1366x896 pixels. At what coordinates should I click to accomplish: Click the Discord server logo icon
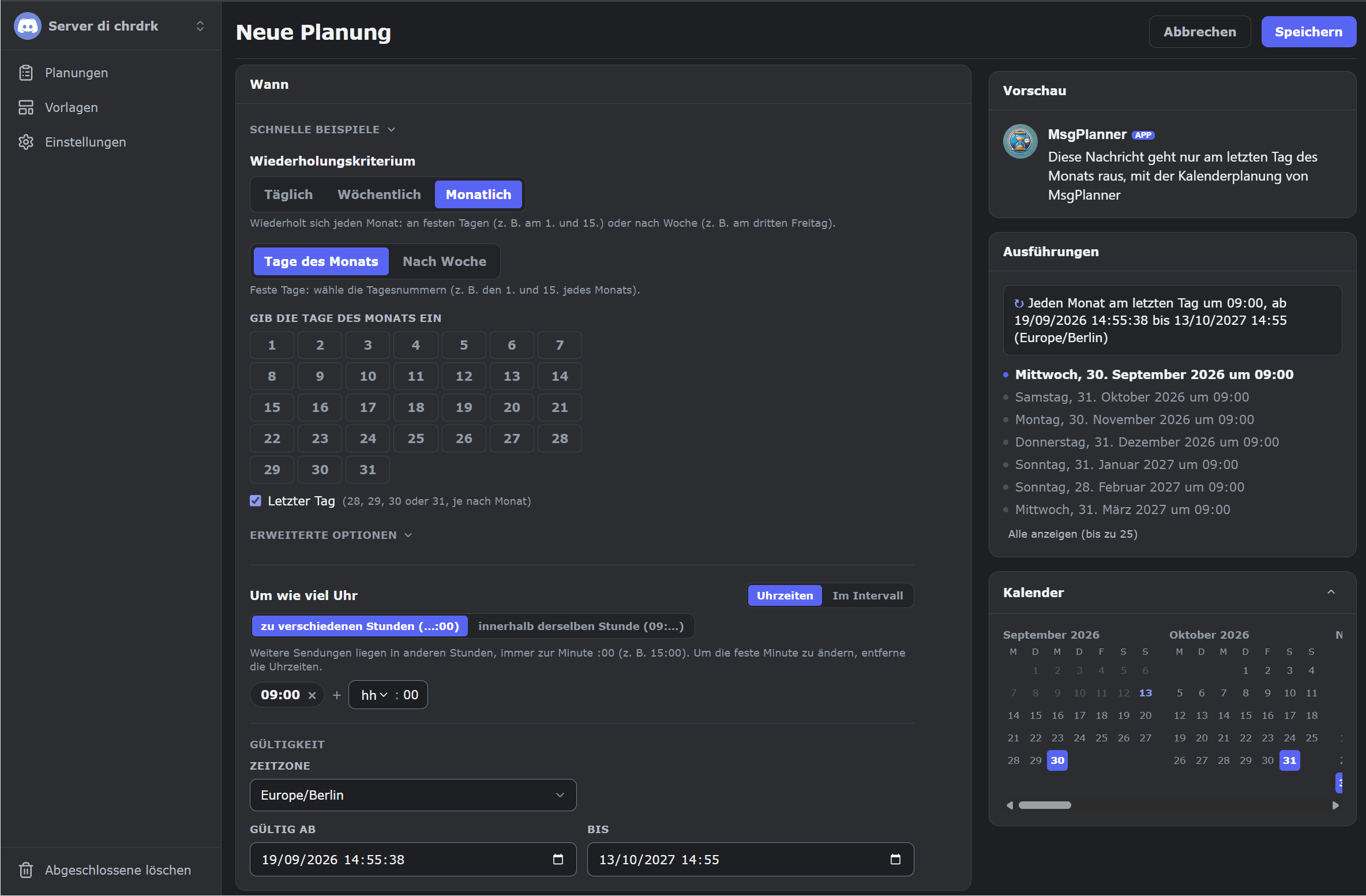click(x=27, y=26)
